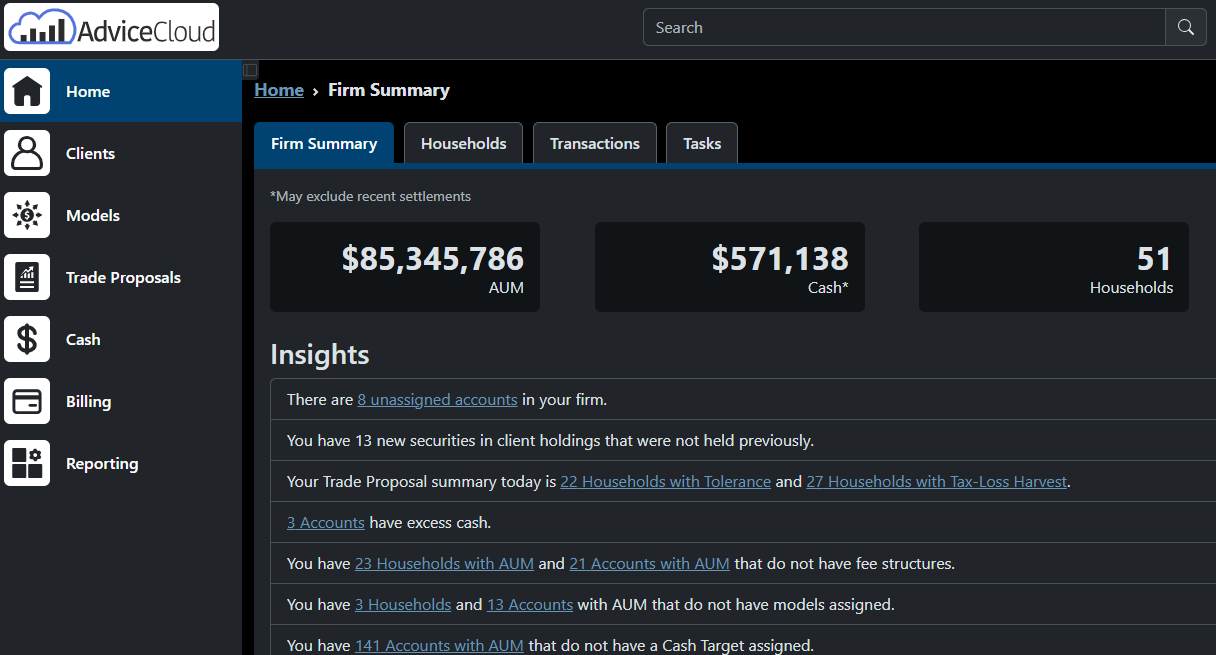
Task: Open Billing via the card icon
Action: 27,401
